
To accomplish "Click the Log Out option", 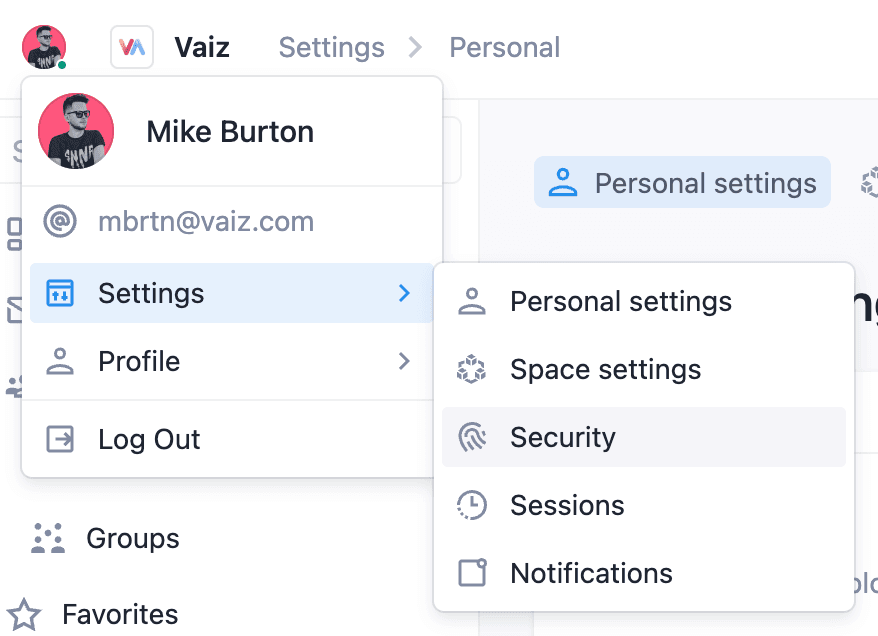I will point(149,439).
